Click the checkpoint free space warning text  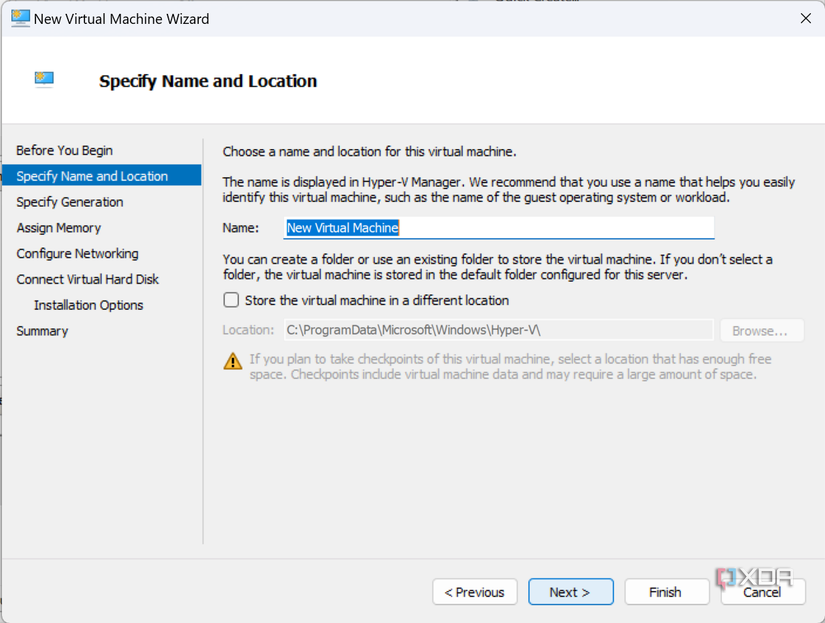(510, 367)
